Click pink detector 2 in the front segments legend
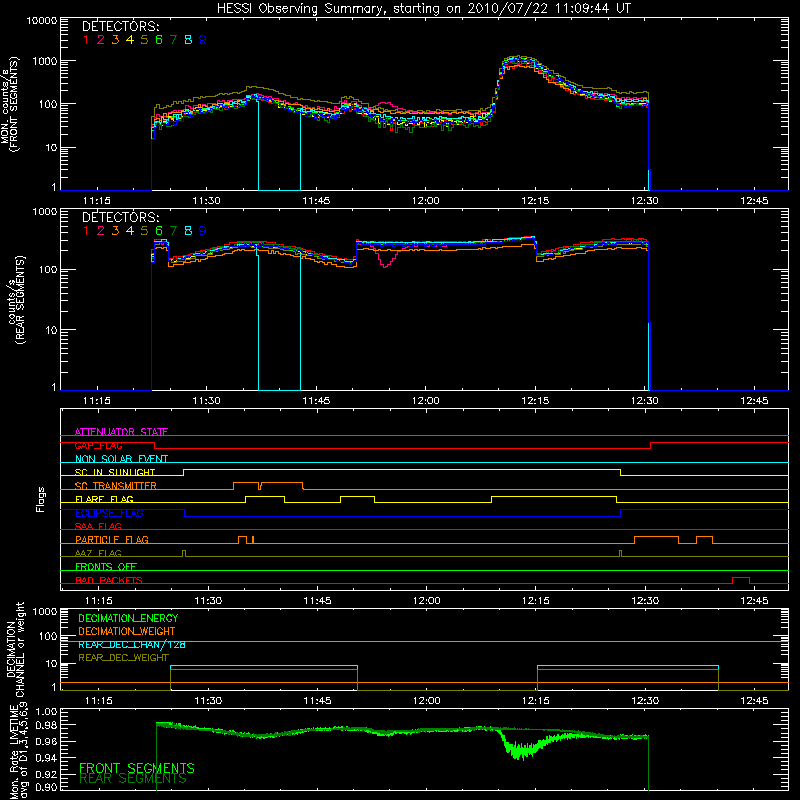The height and width of the screenshot is (800, 800). (101, 40)
